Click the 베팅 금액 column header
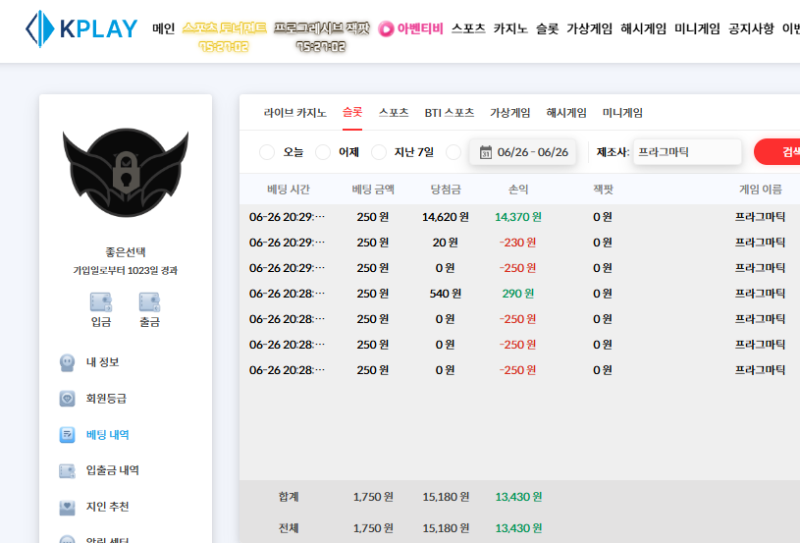 pyautogui.click(x=373, y=190)
